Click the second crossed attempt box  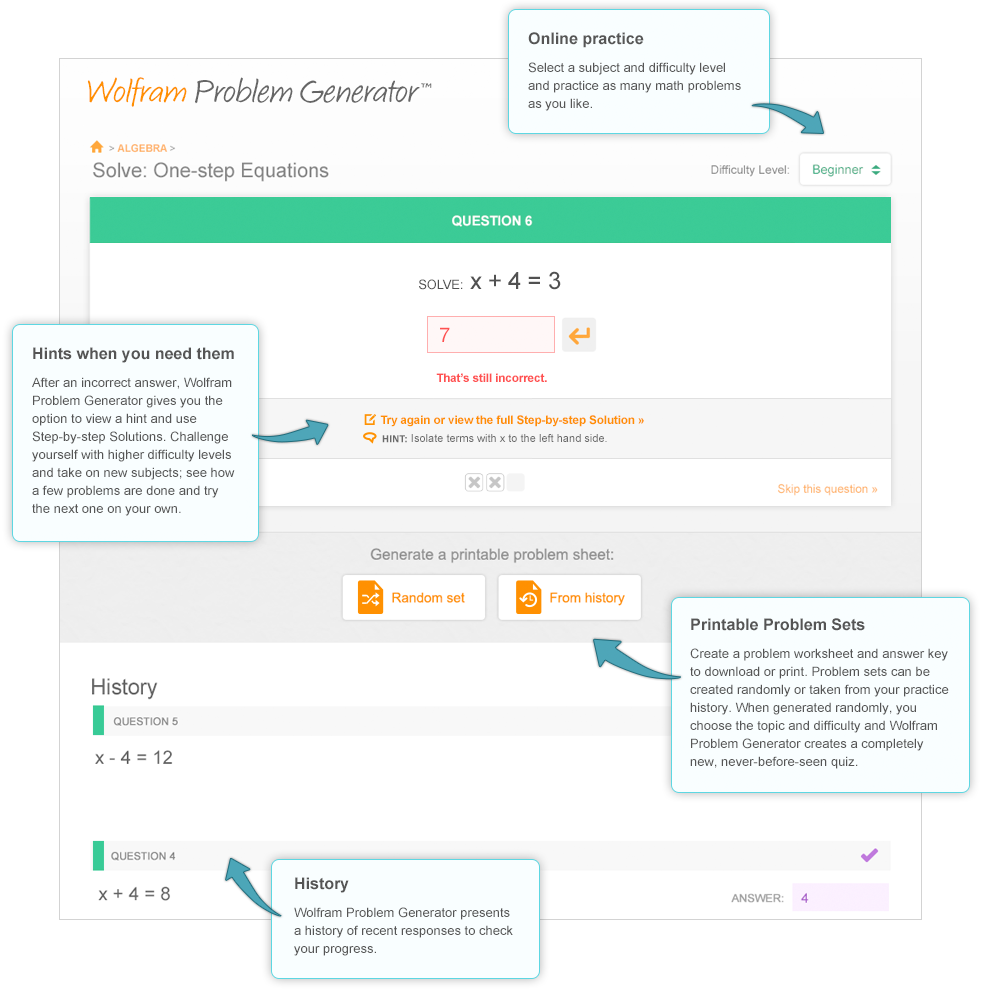coord(495,482)
